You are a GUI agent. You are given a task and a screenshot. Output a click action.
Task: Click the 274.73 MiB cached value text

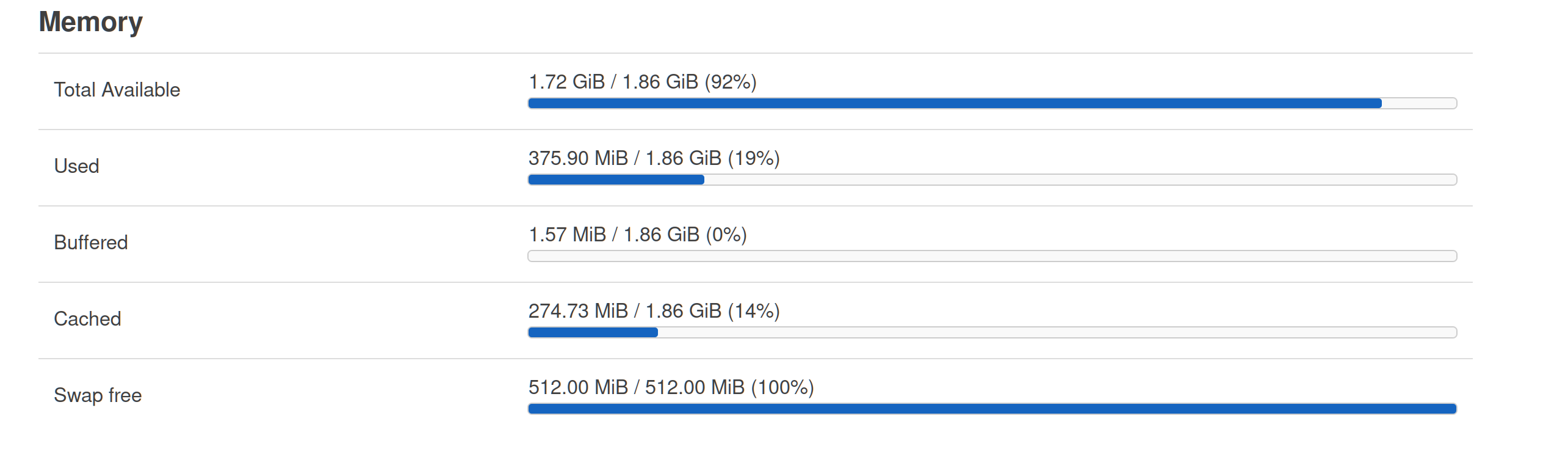point(578,311)
